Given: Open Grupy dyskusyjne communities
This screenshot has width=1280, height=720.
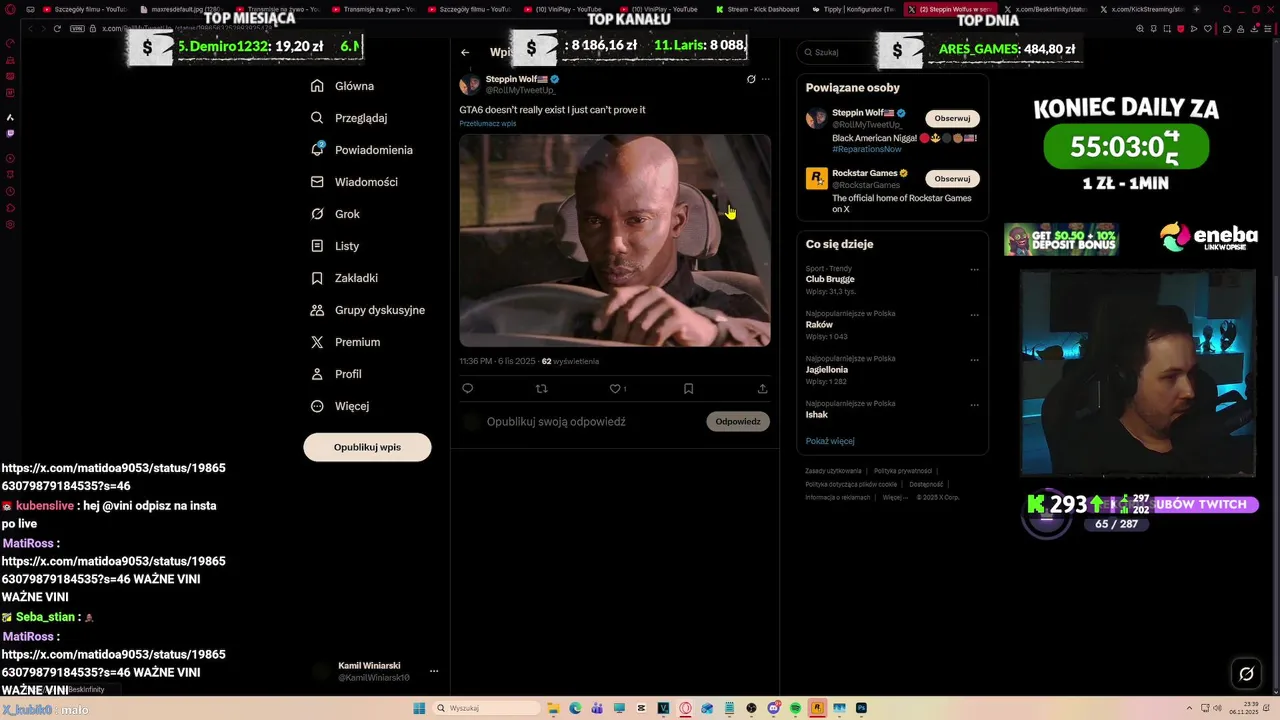Looking at the screenshot, I should 367,310.
